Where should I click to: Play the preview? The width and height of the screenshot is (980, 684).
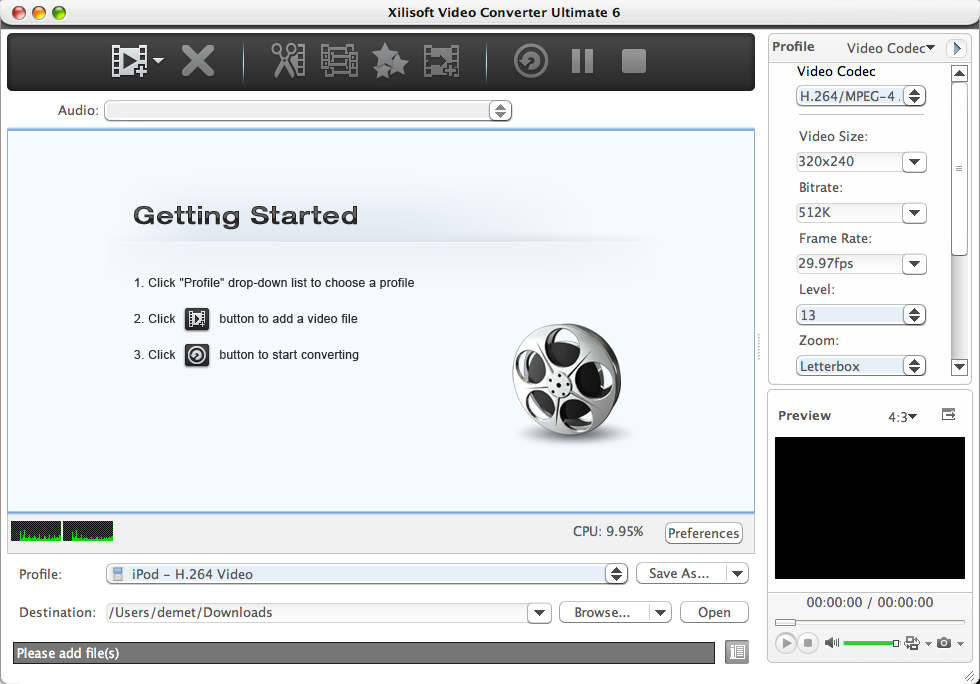coord(786,643)
